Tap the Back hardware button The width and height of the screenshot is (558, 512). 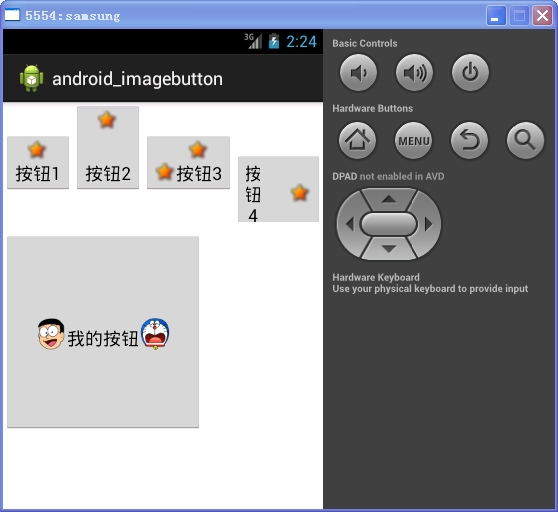click(x=469, y=141)
